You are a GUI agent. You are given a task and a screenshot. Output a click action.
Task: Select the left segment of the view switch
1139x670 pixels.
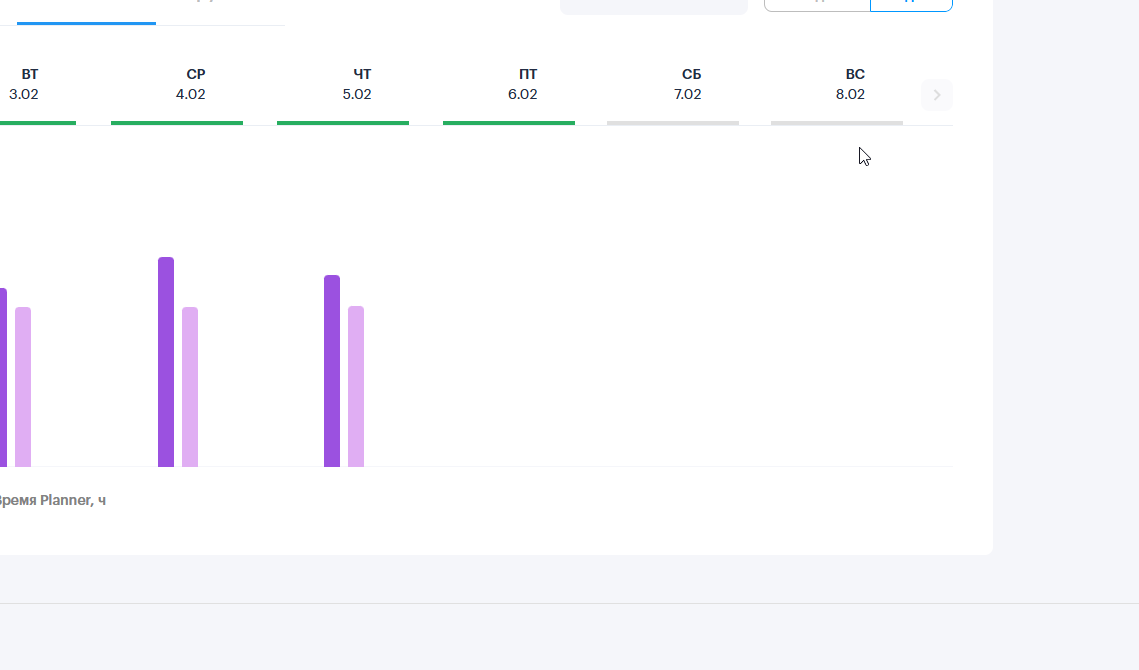tap(817, 4)
